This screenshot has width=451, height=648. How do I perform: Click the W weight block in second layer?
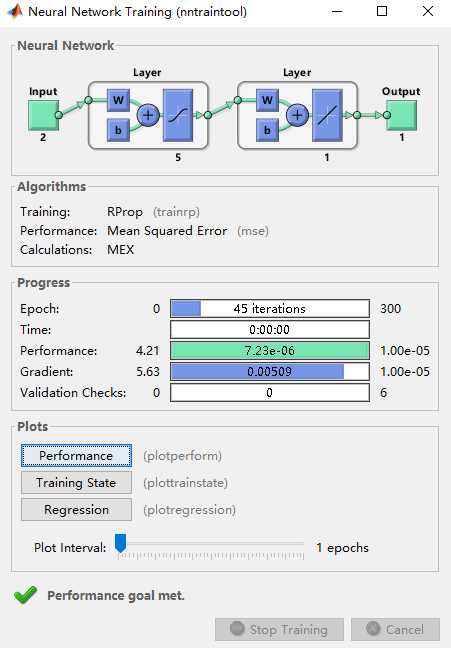[267, 100]
